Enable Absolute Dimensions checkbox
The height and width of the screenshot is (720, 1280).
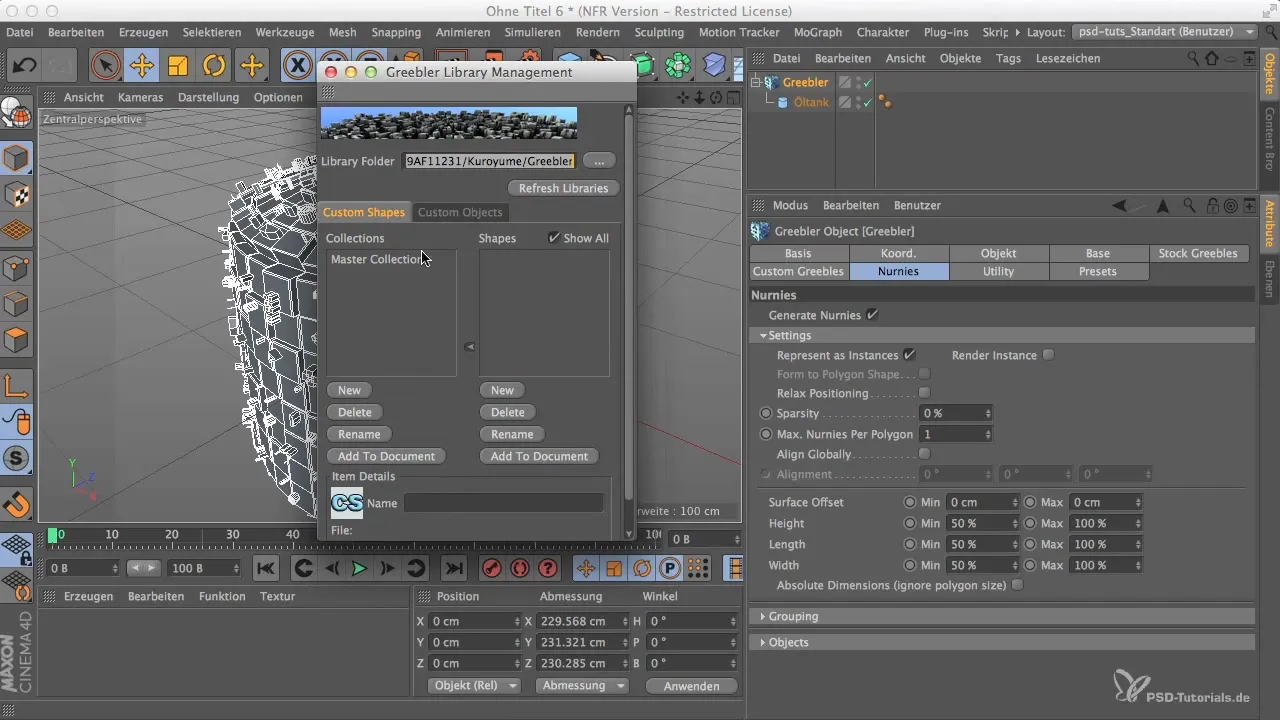tap(1017, 585)
